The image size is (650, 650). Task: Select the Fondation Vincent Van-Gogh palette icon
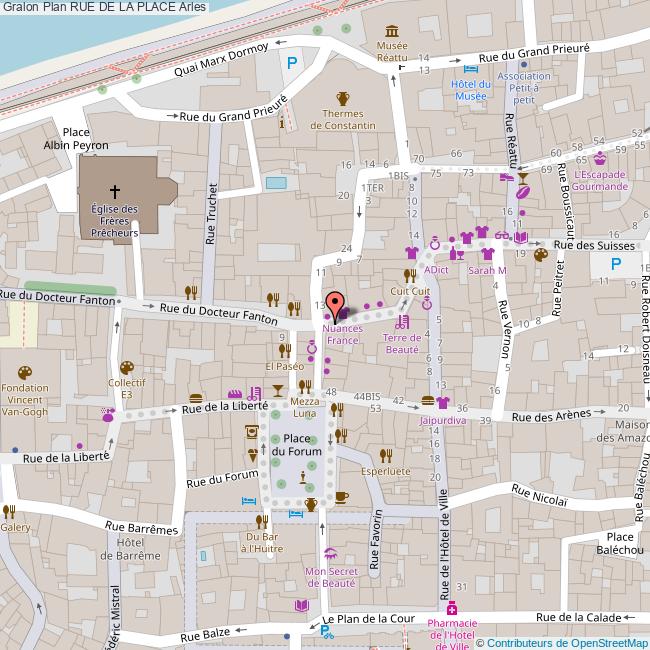(24, 372)
